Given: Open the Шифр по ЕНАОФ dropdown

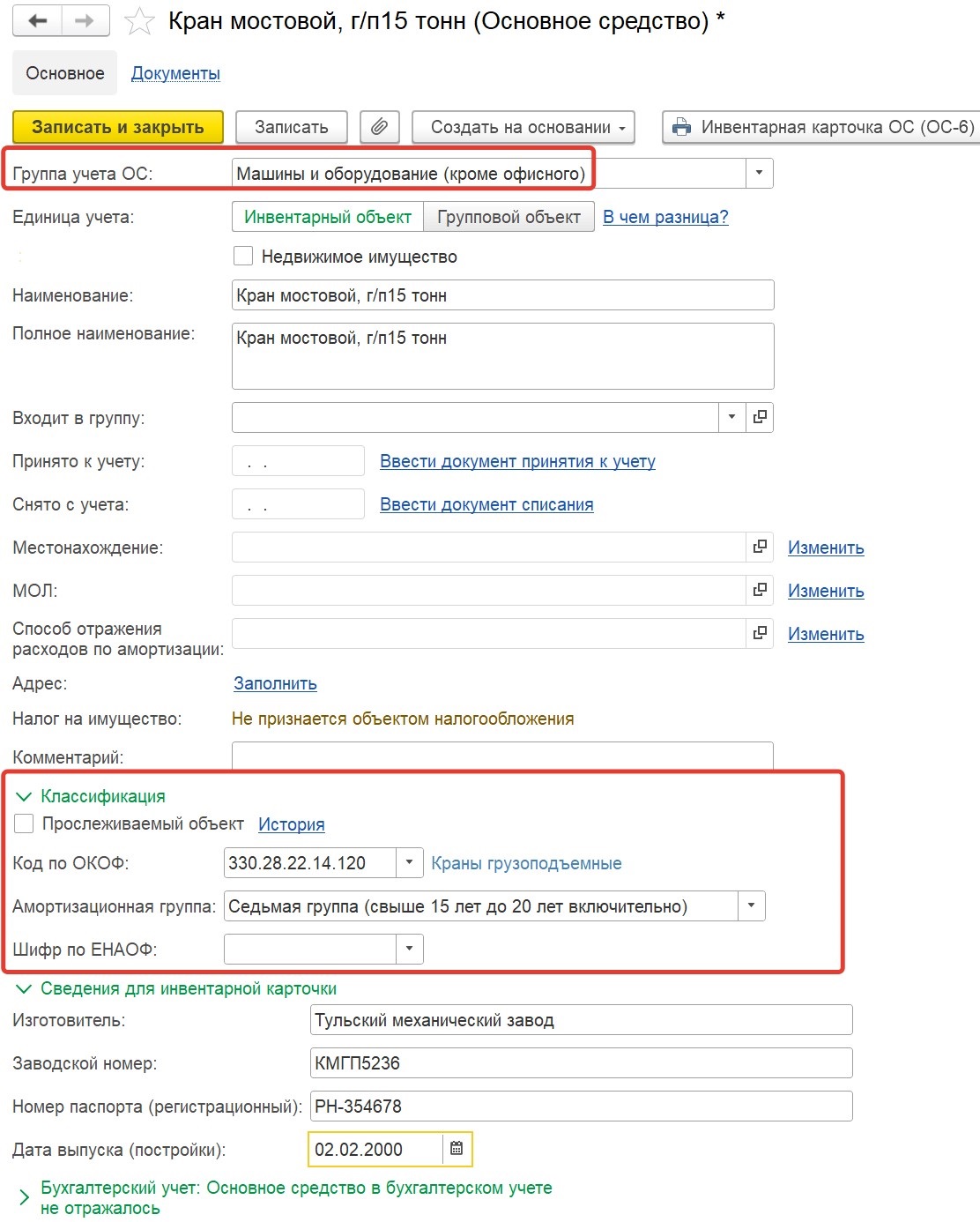Looking at the screenshot, I should (409, 949).
